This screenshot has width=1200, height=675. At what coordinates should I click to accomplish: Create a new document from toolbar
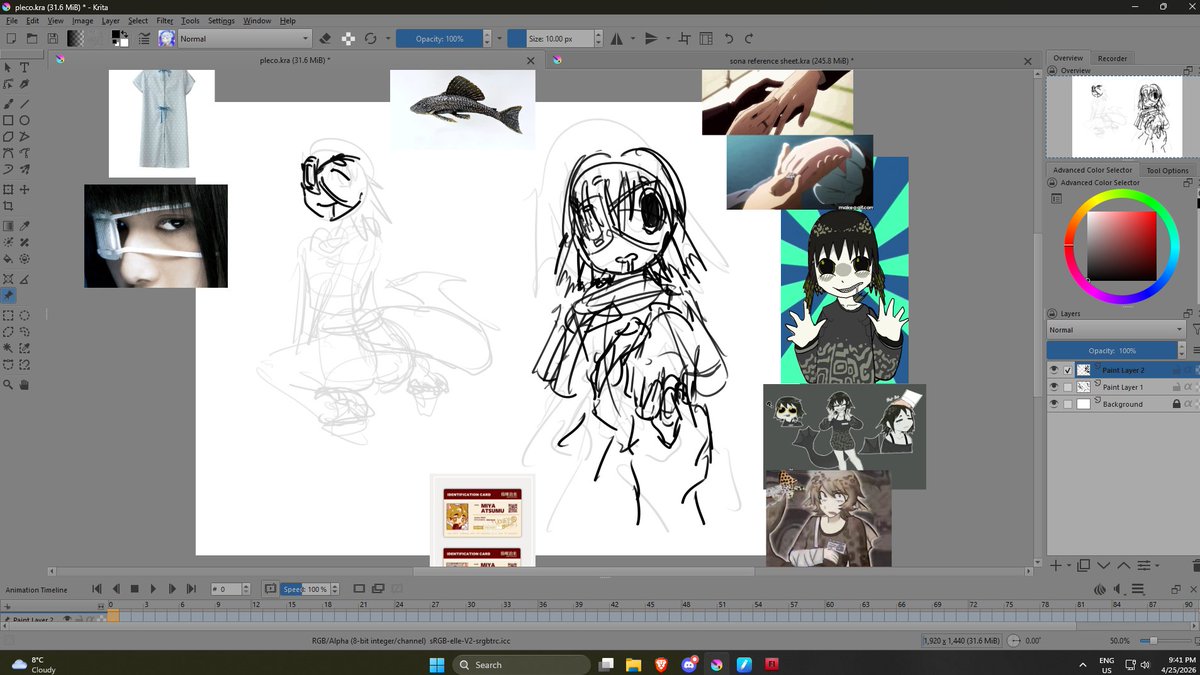(x=11, y=39)
